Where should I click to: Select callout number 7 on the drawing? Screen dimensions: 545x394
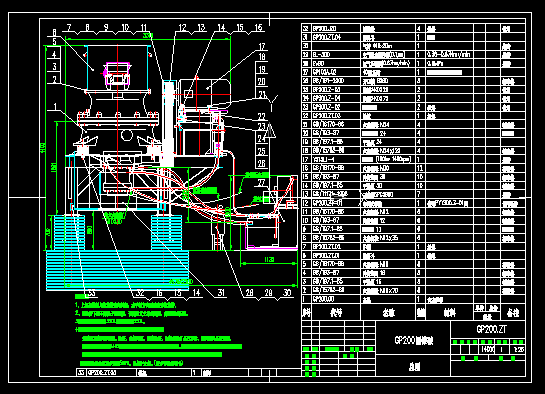tap(69, 27)
